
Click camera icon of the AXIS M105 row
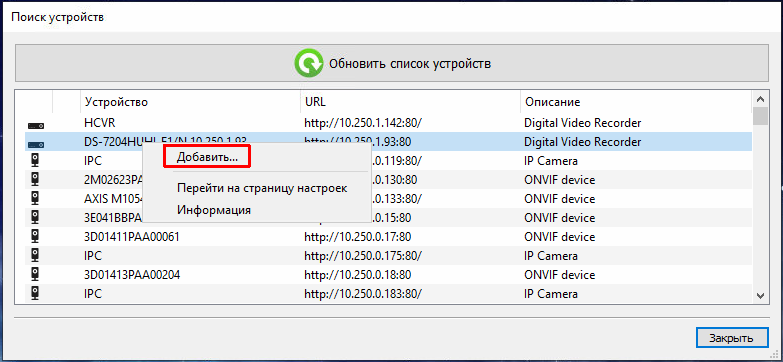click(x=35, y=199)
